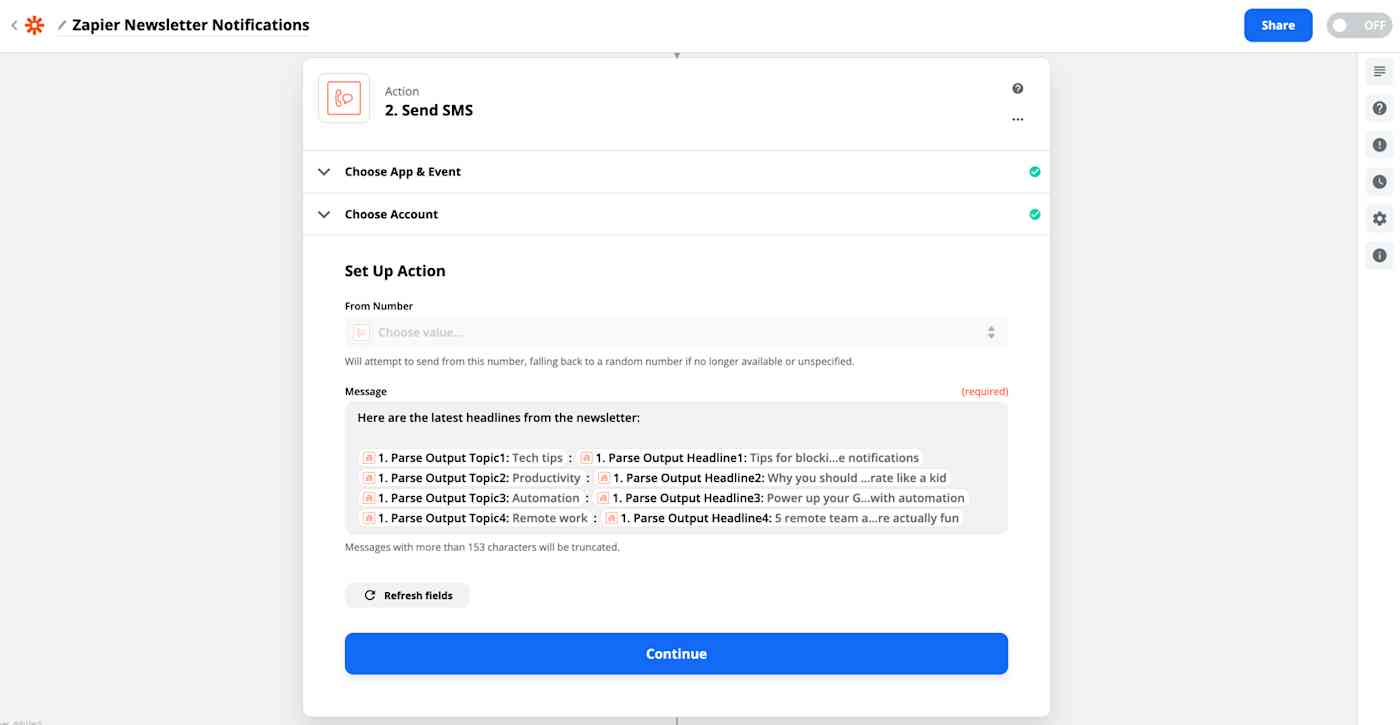This screenshot has width=1400, height=725.
Task: Click the Zapier logo in the top bar
Action: (x=34, y=24)
